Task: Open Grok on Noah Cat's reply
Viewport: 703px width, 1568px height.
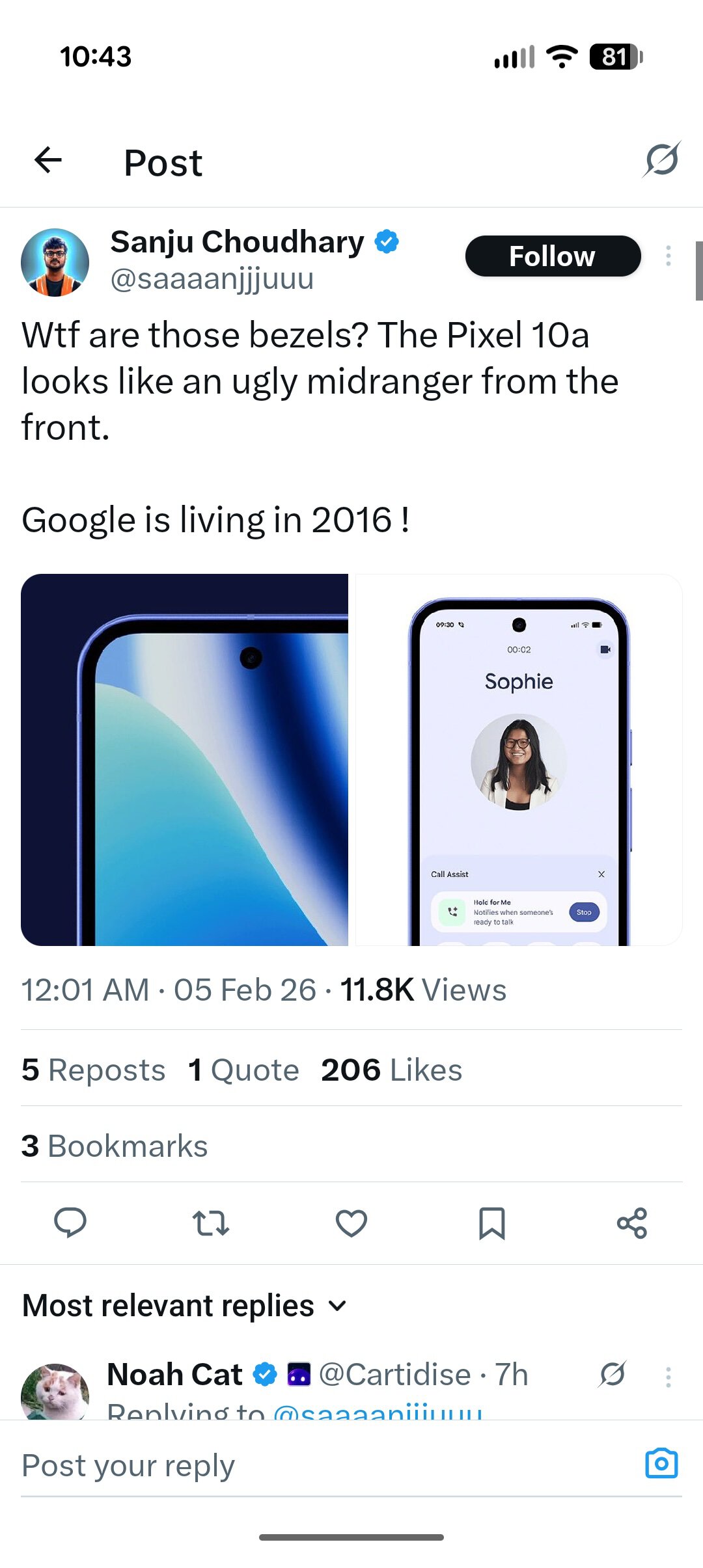Action: pos(611,1374)
